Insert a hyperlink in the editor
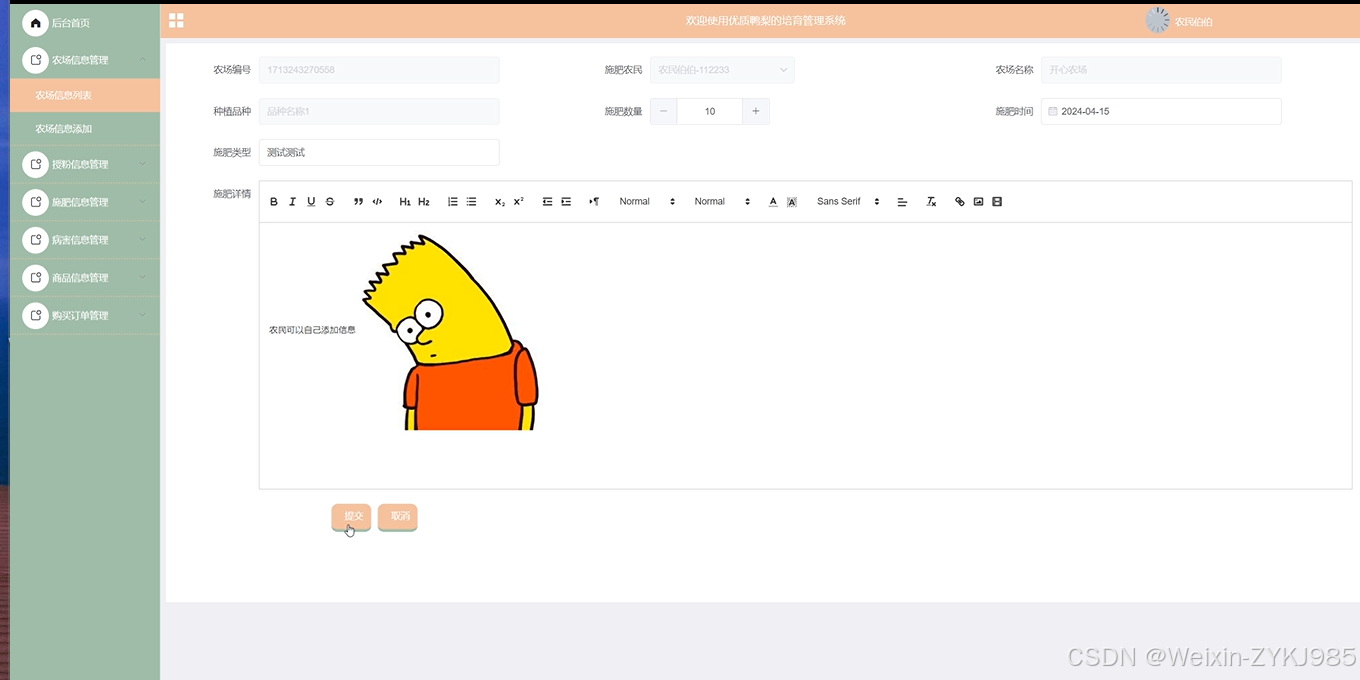This screenshot has width=1360, height=680. tap(960, 202)
